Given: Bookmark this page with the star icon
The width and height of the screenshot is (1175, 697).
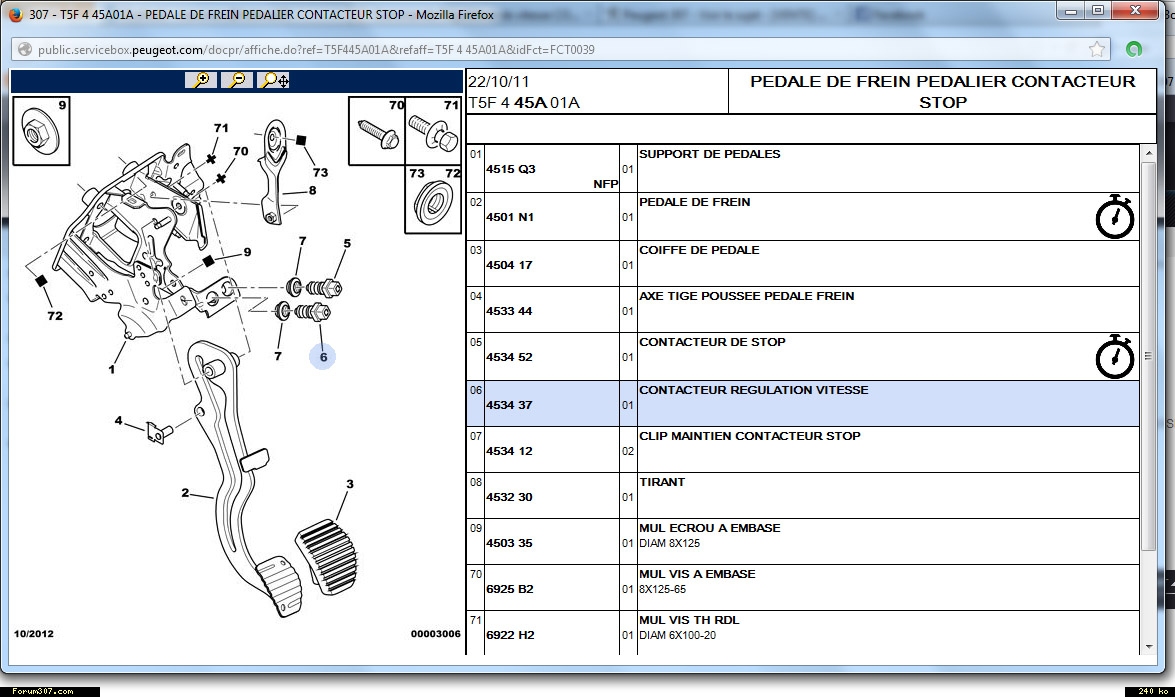Looking at the screenshot, I should coord(1097,49).
